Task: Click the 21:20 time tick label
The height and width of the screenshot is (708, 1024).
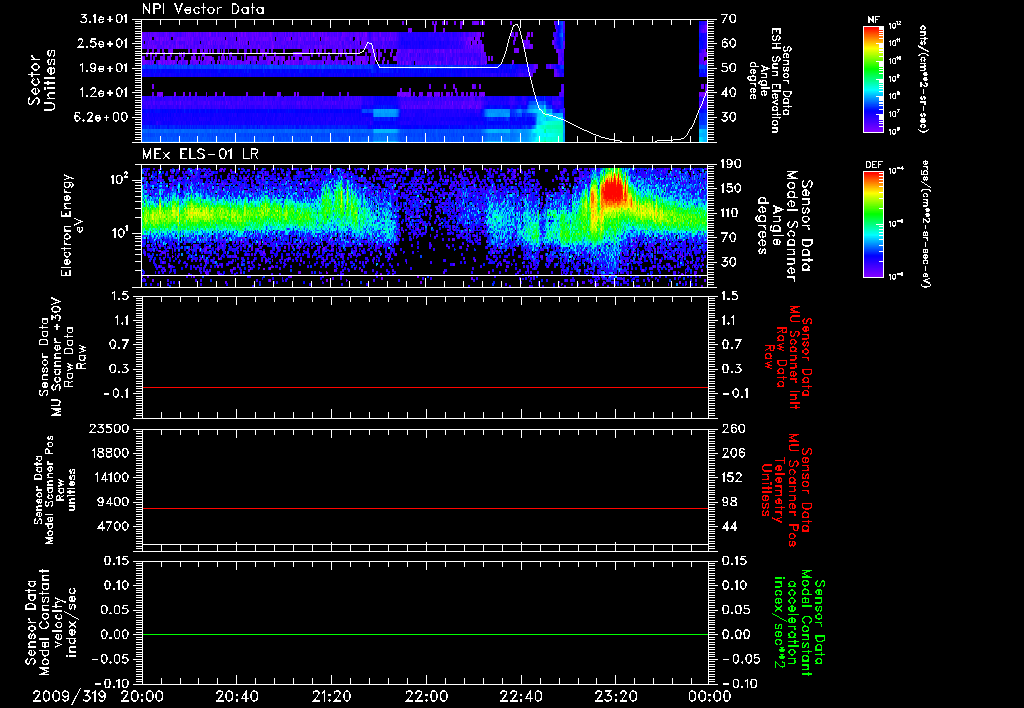Action: [x=331, y=697]
